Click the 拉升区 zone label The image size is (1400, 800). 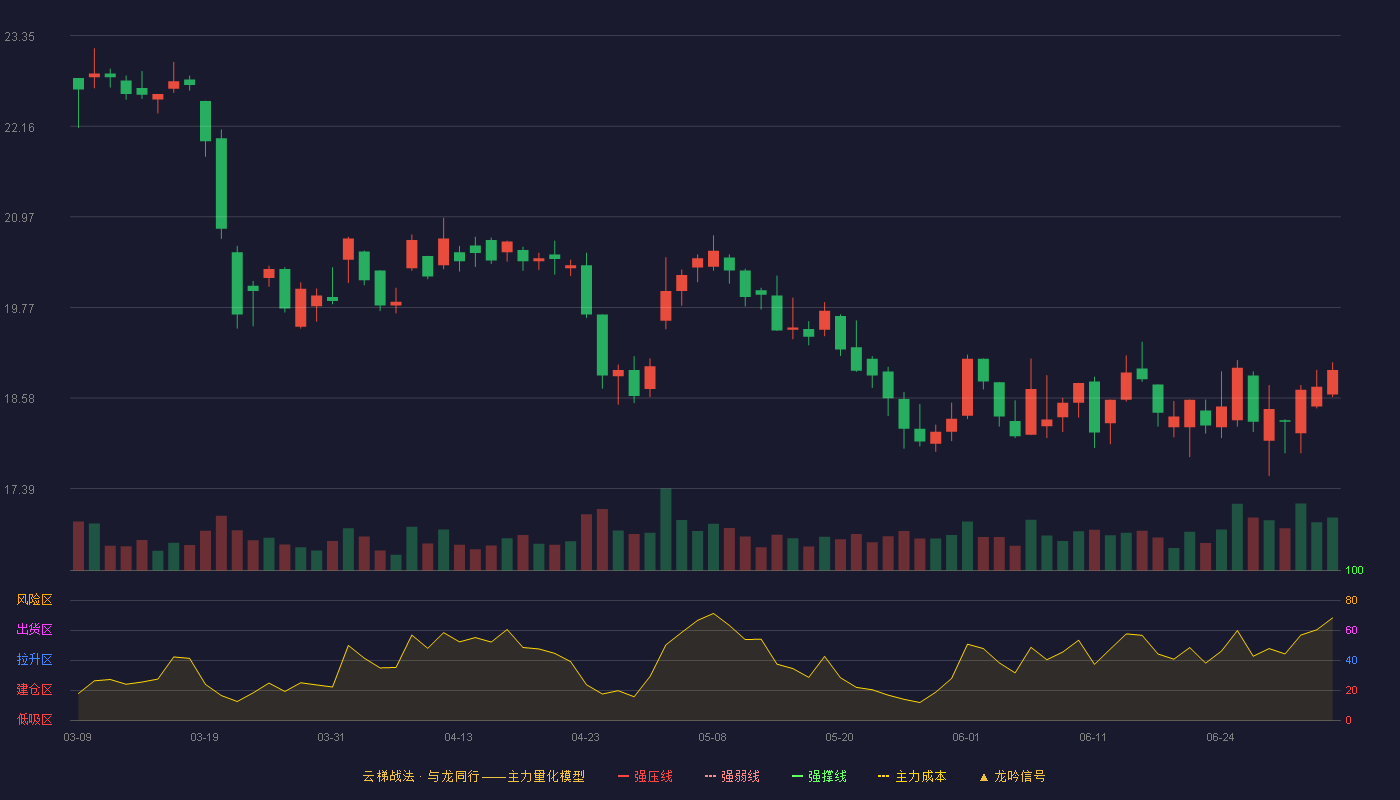tap(35, 660)
